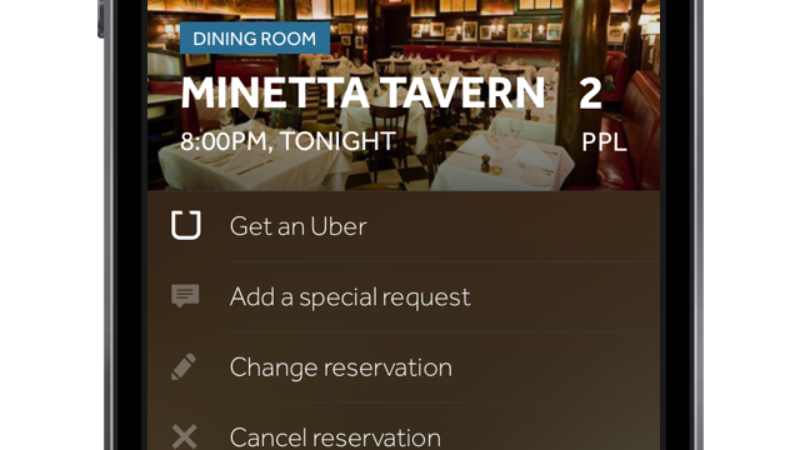Tap the MINETTA TAVERN restaurant title

click(x=363, y=93)
